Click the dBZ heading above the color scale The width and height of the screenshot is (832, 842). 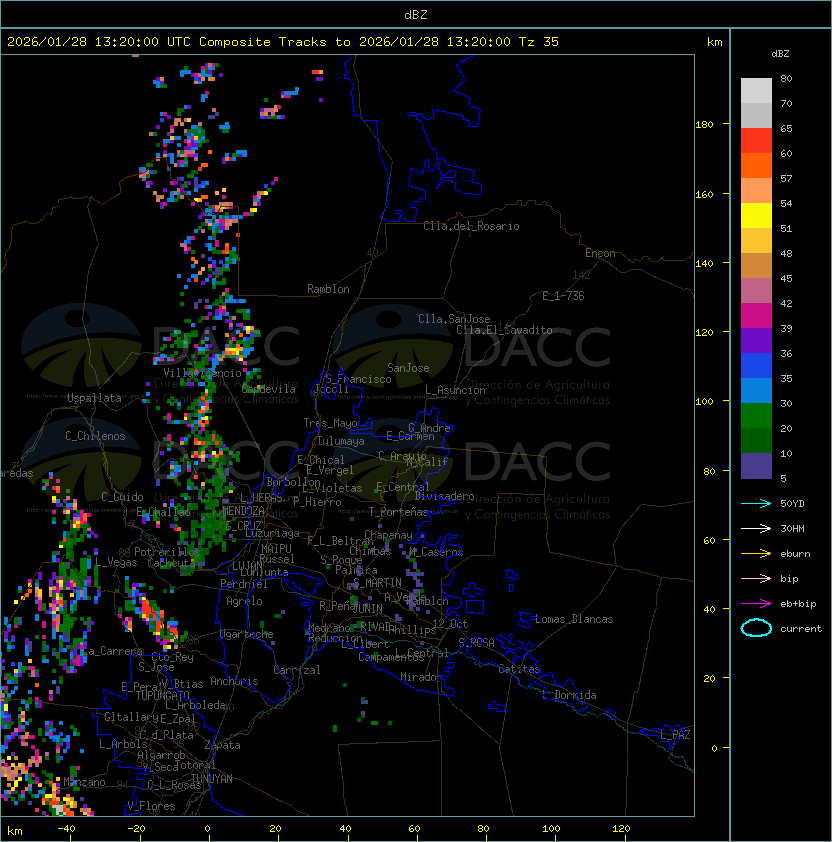(x=780, y=54)
